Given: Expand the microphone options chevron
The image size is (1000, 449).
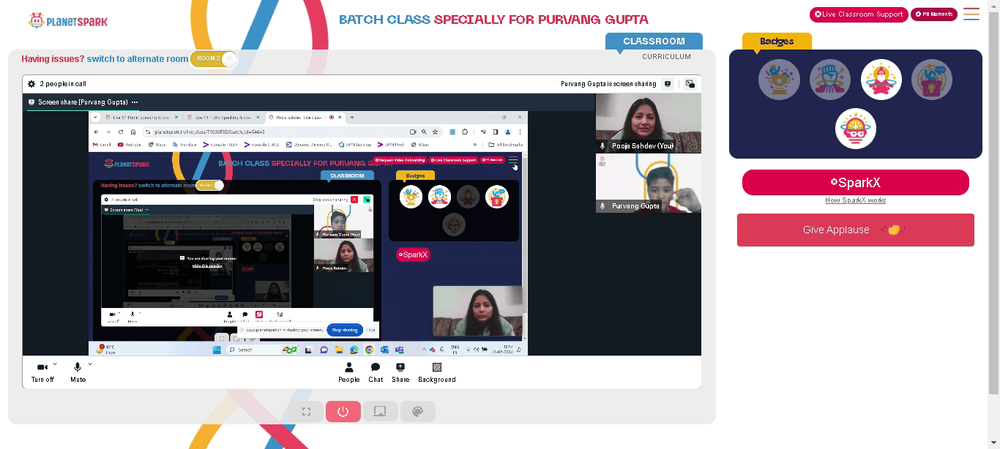Looking at the screenshot, I should tap(89, 364).
